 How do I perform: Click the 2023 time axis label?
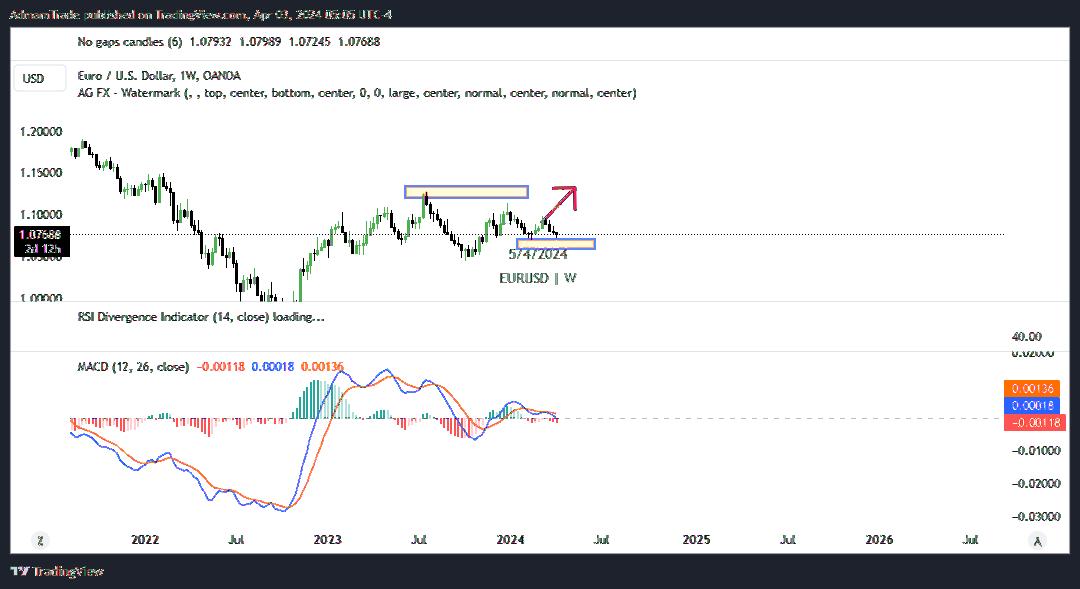327,539
